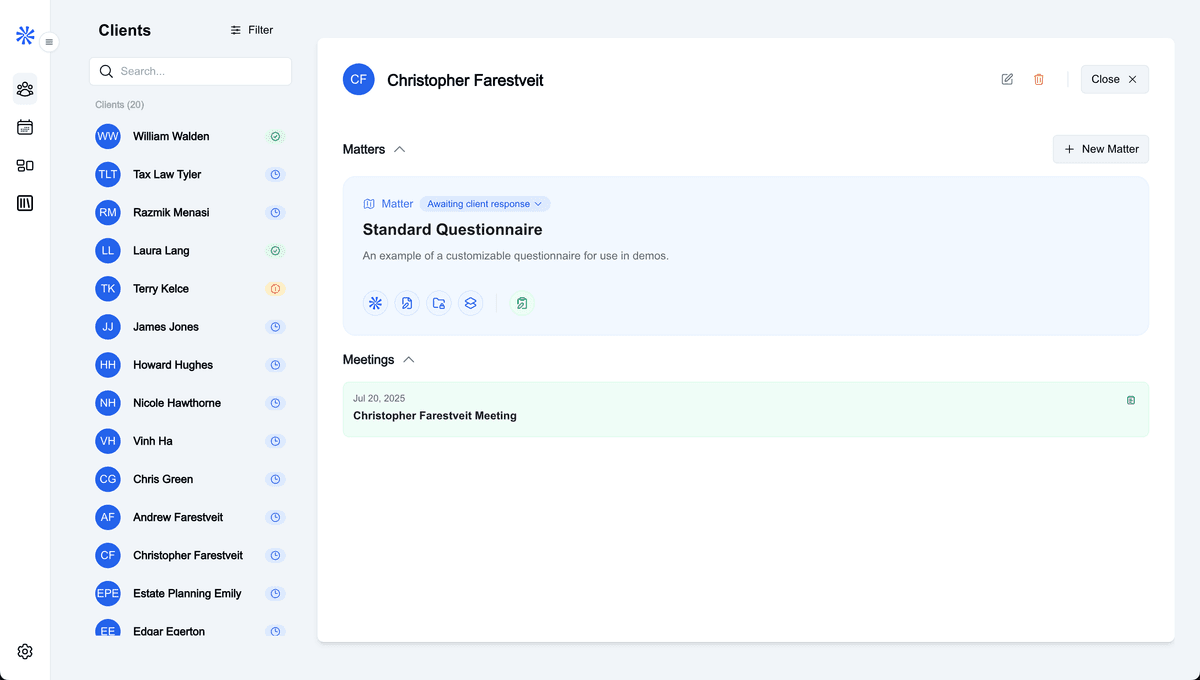This screenshot has height=680, width=1200.
Task: Collapse the Matters section
Action: click(x=400, y=149)
